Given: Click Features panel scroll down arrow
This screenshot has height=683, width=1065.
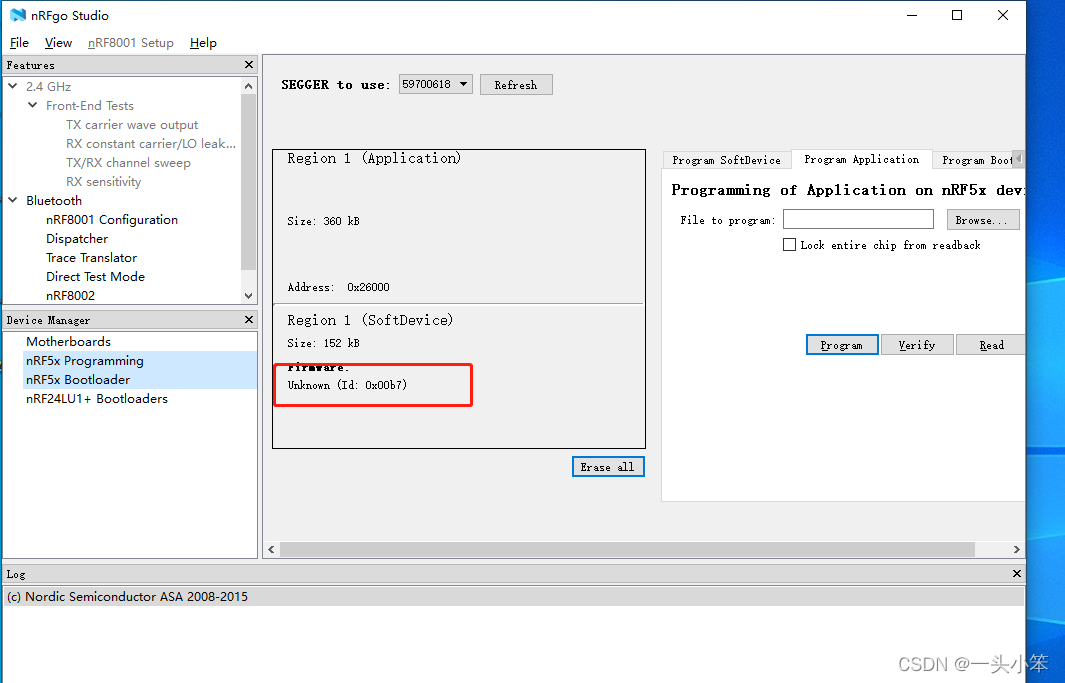Looking at the screenshot, I should click(x=249, y=296).
